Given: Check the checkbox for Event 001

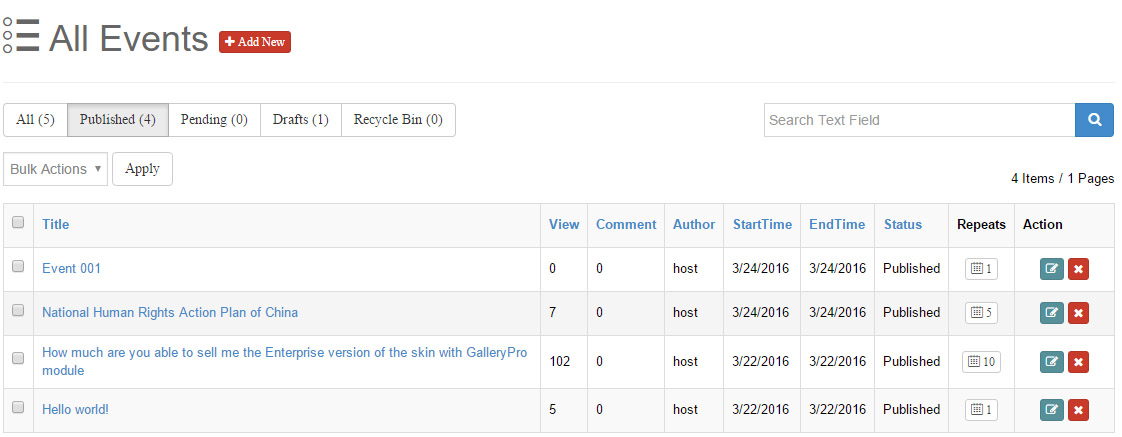Looking at the screenshot, I should 18,267.
